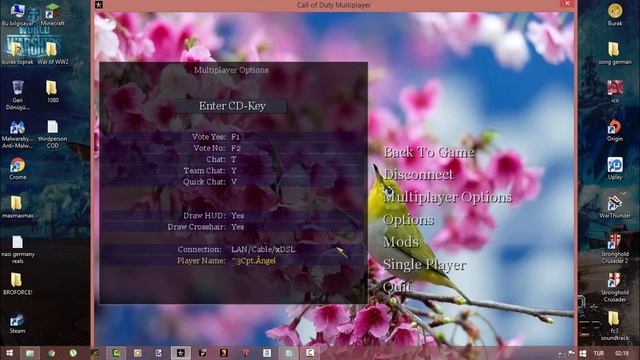Viewport: 640px width, 360px height.
Task: Open the Bu bilgisayar desktop icon
Action: click(17, 15)
